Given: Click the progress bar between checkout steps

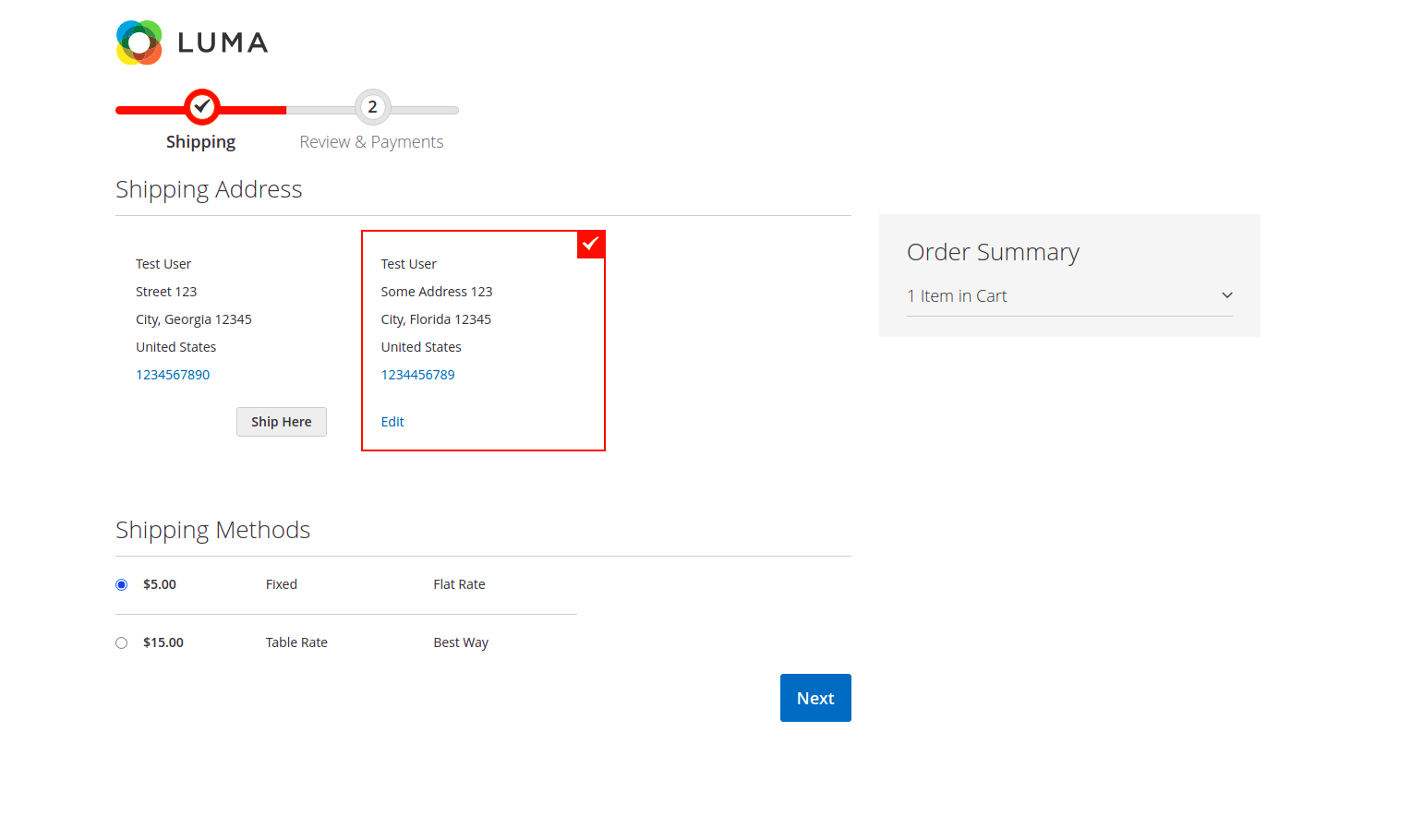Looking at the screenshot, I should 286,109.
